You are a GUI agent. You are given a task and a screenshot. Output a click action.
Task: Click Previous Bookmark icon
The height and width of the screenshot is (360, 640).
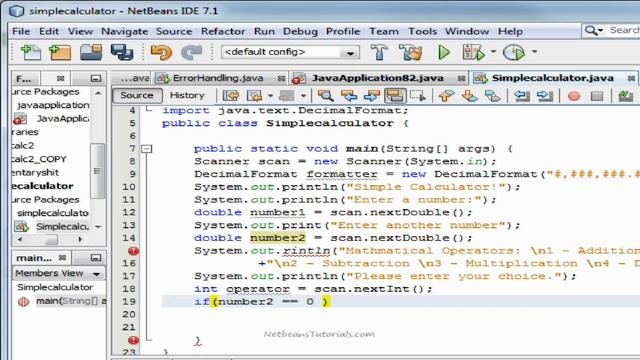pos(446,96)
